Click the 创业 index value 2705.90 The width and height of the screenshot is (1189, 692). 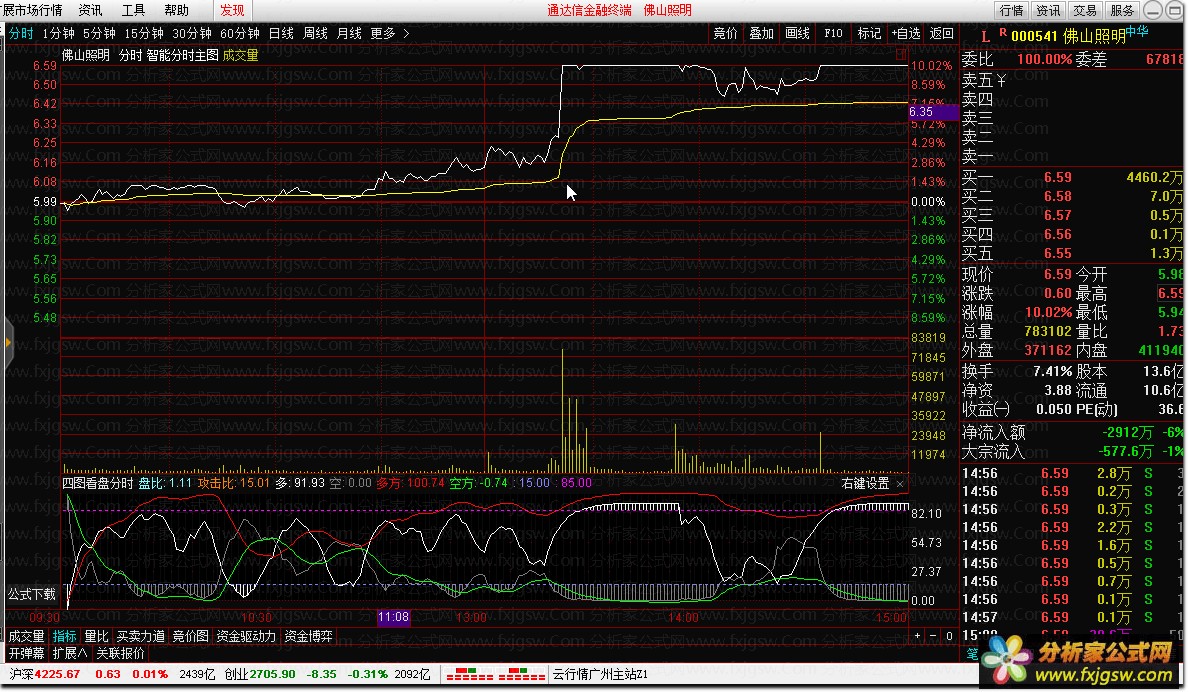(272, 675)
